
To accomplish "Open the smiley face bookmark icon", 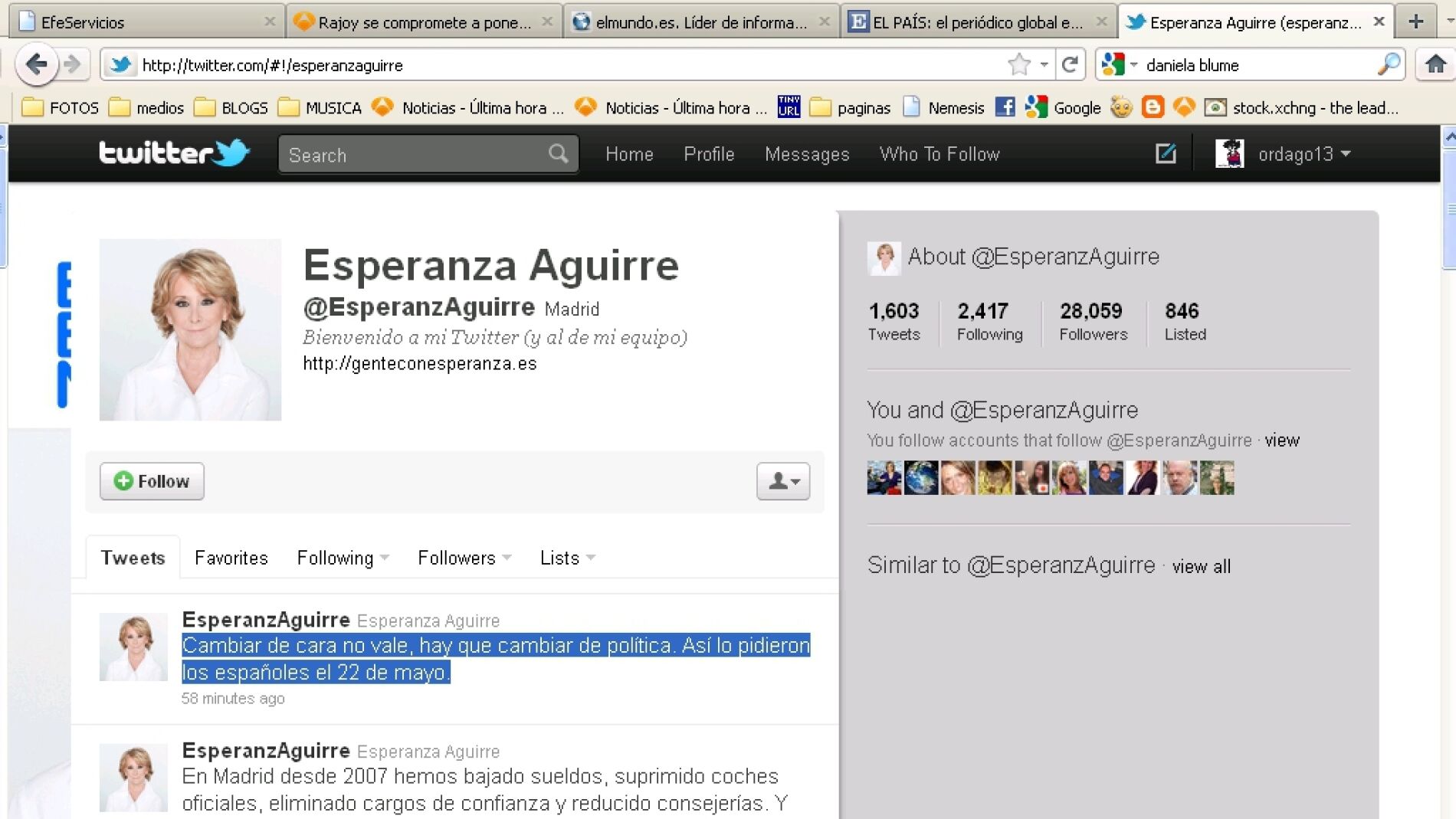I will (x=1121, y=107).
